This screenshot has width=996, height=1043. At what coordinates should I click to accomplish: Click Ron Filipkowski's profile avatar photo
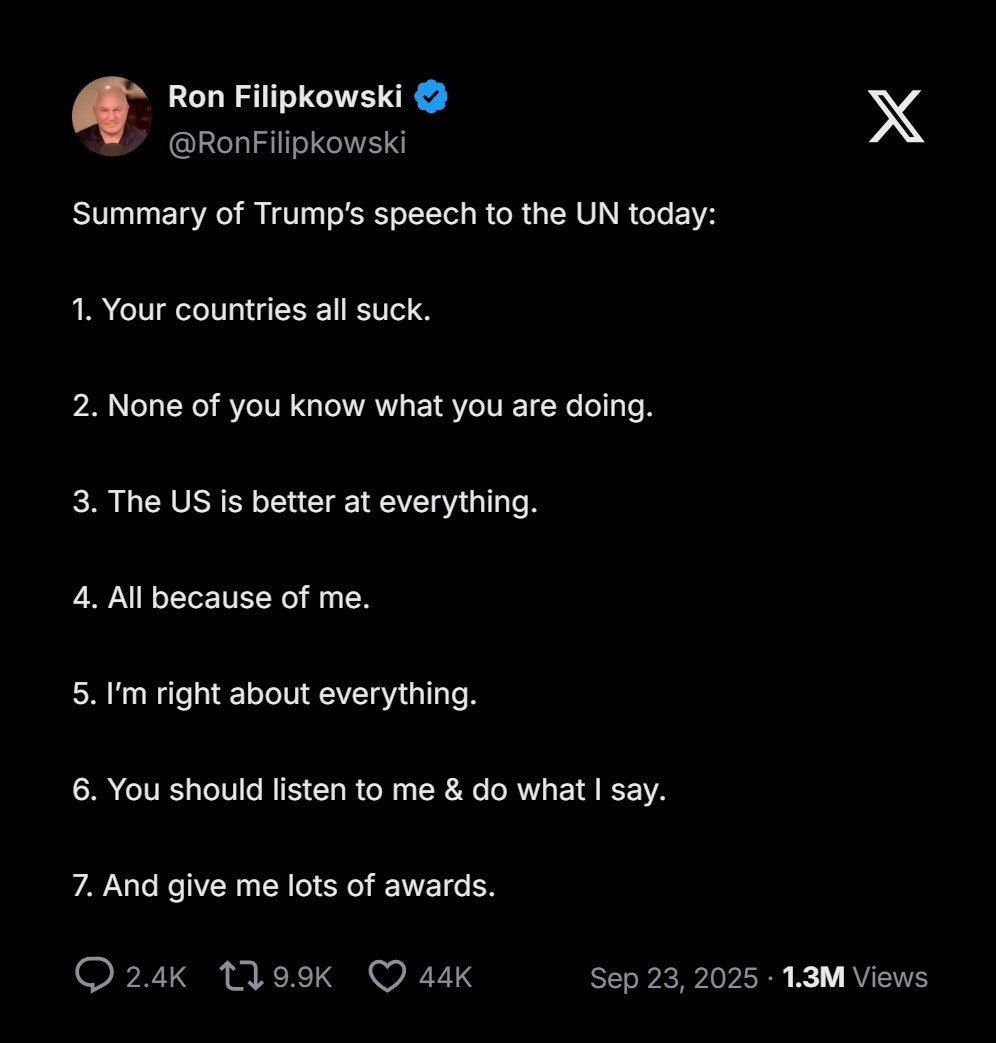click(112, 116)
